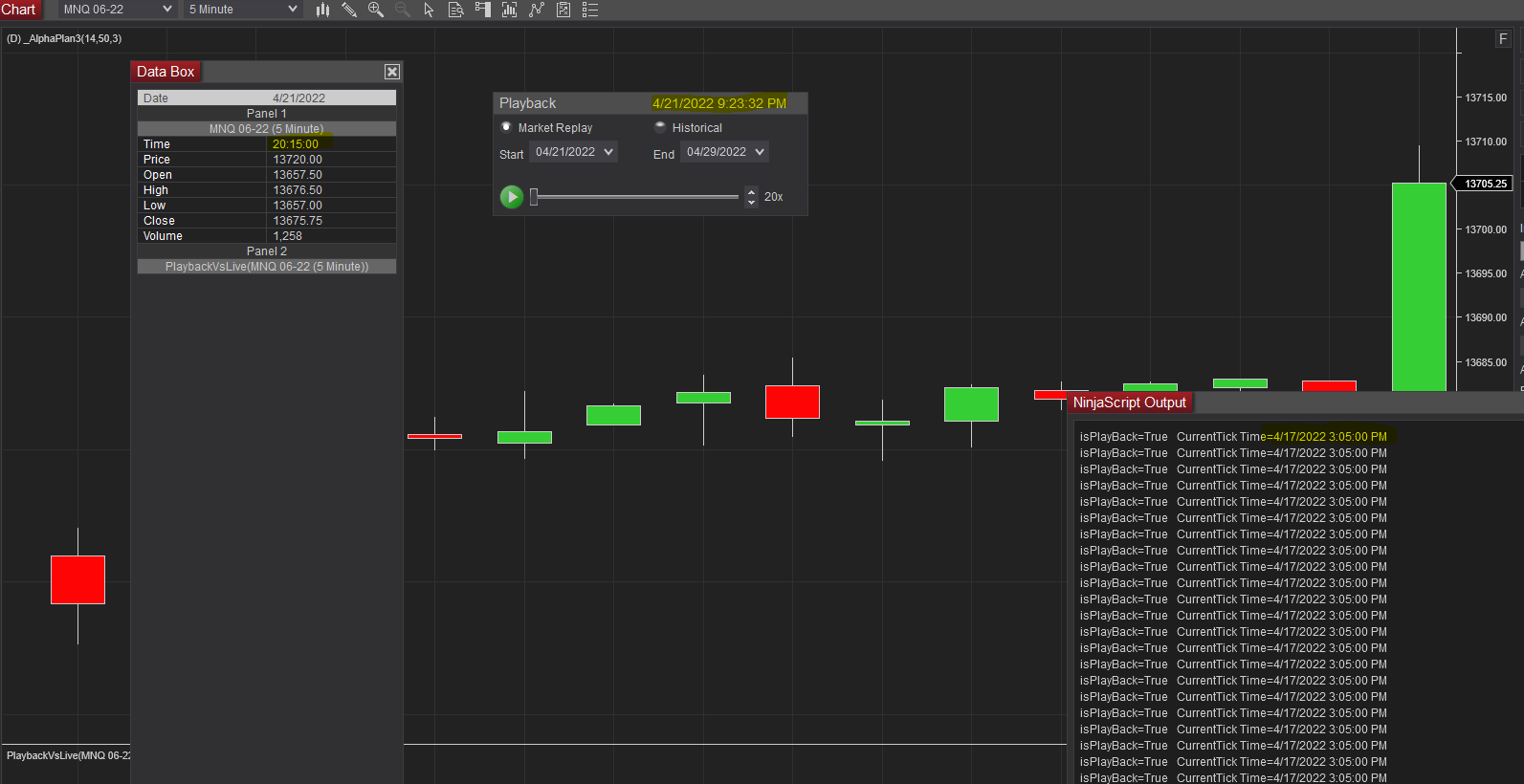This screenshot has width=1524, height=784.
Task: Click the 13695.00 price axis label
Action: (1486, 273)
